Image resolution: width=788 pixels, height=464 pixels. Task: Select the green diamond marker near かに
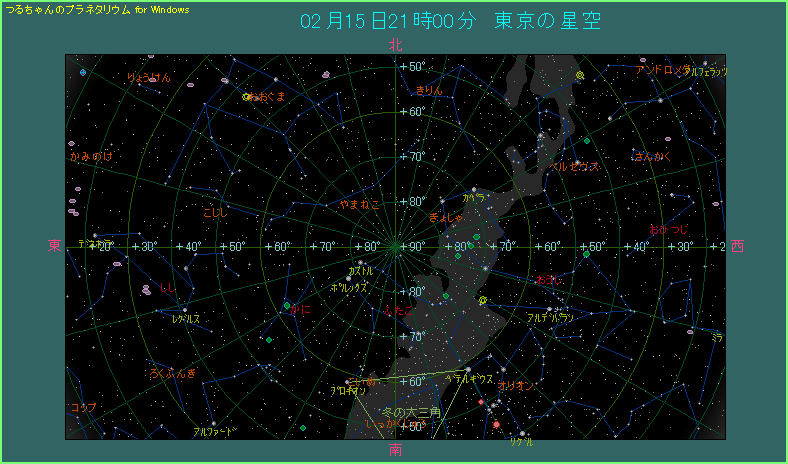click(x=286, y=305)
